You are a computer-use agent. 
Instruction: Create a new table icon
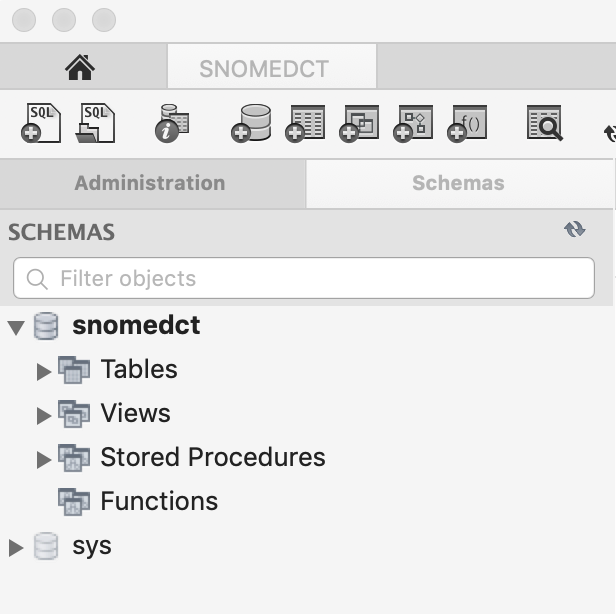[x=305, y=123]
